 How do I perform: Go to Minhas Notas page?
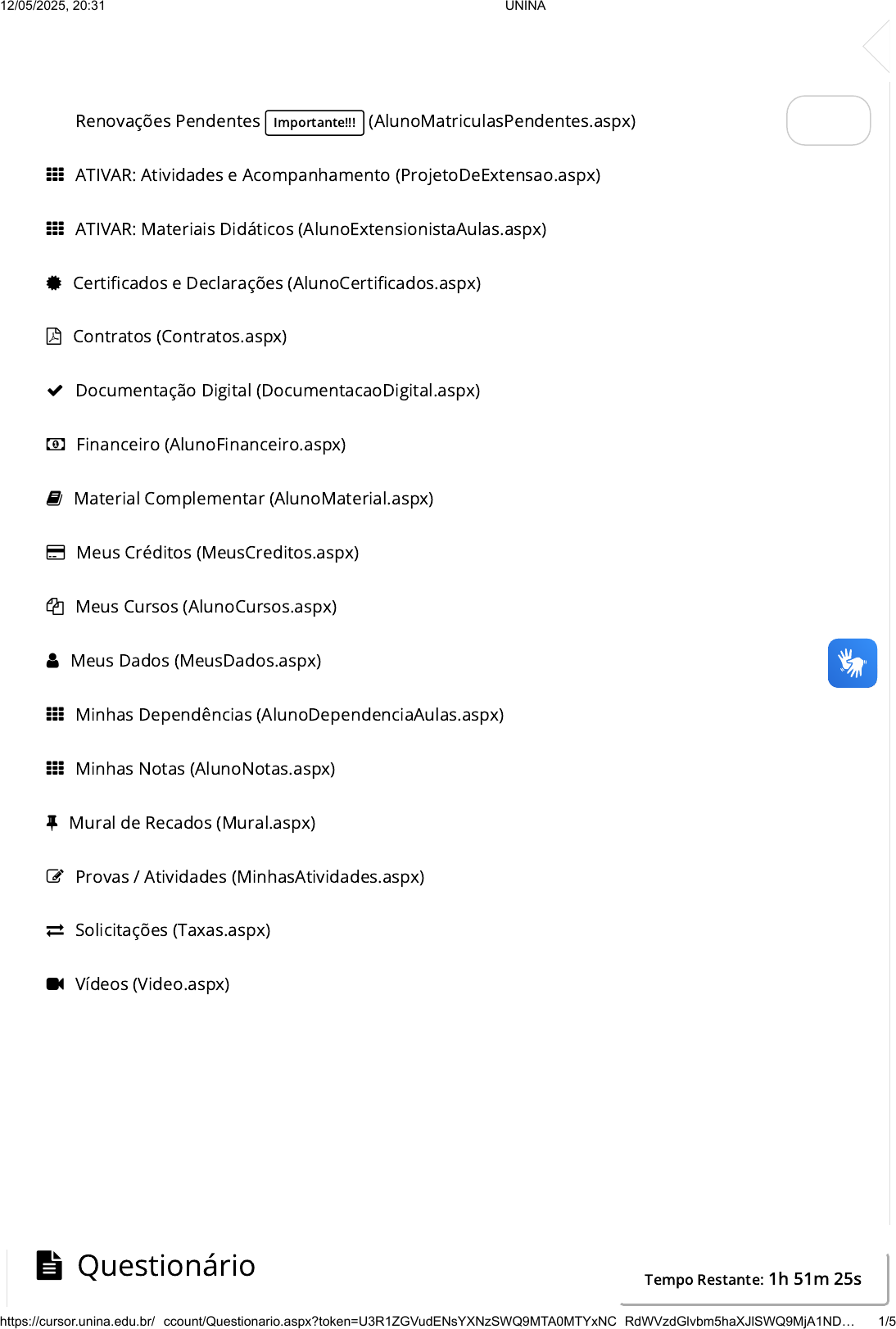pos(205,769)
